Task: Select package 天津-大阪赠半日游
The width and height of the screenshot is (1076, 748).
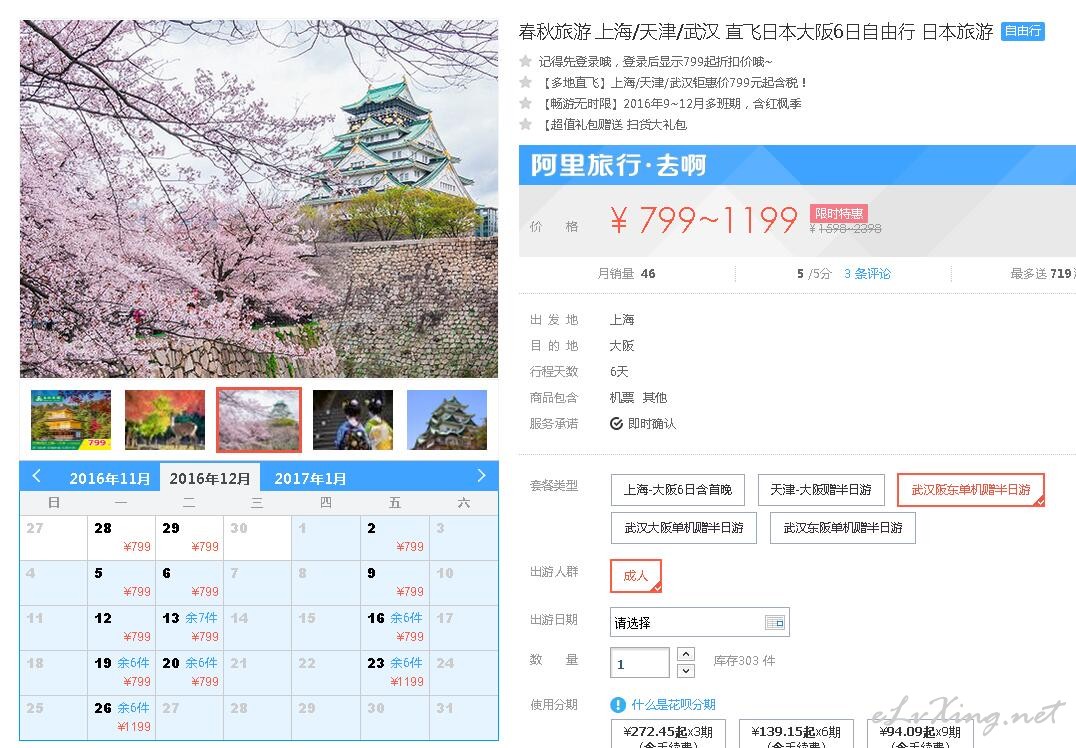Action: pyautogui.click(x=821, y=490)
